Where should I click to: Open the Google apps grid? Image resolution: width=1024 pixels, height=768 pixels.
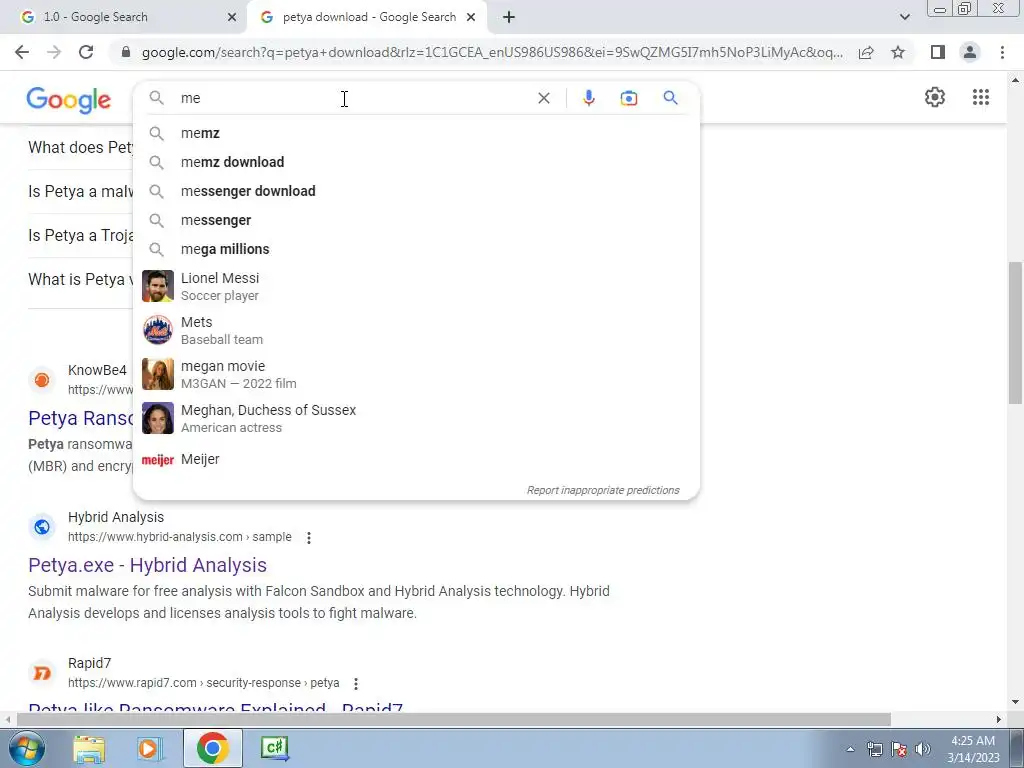[980, 97]
